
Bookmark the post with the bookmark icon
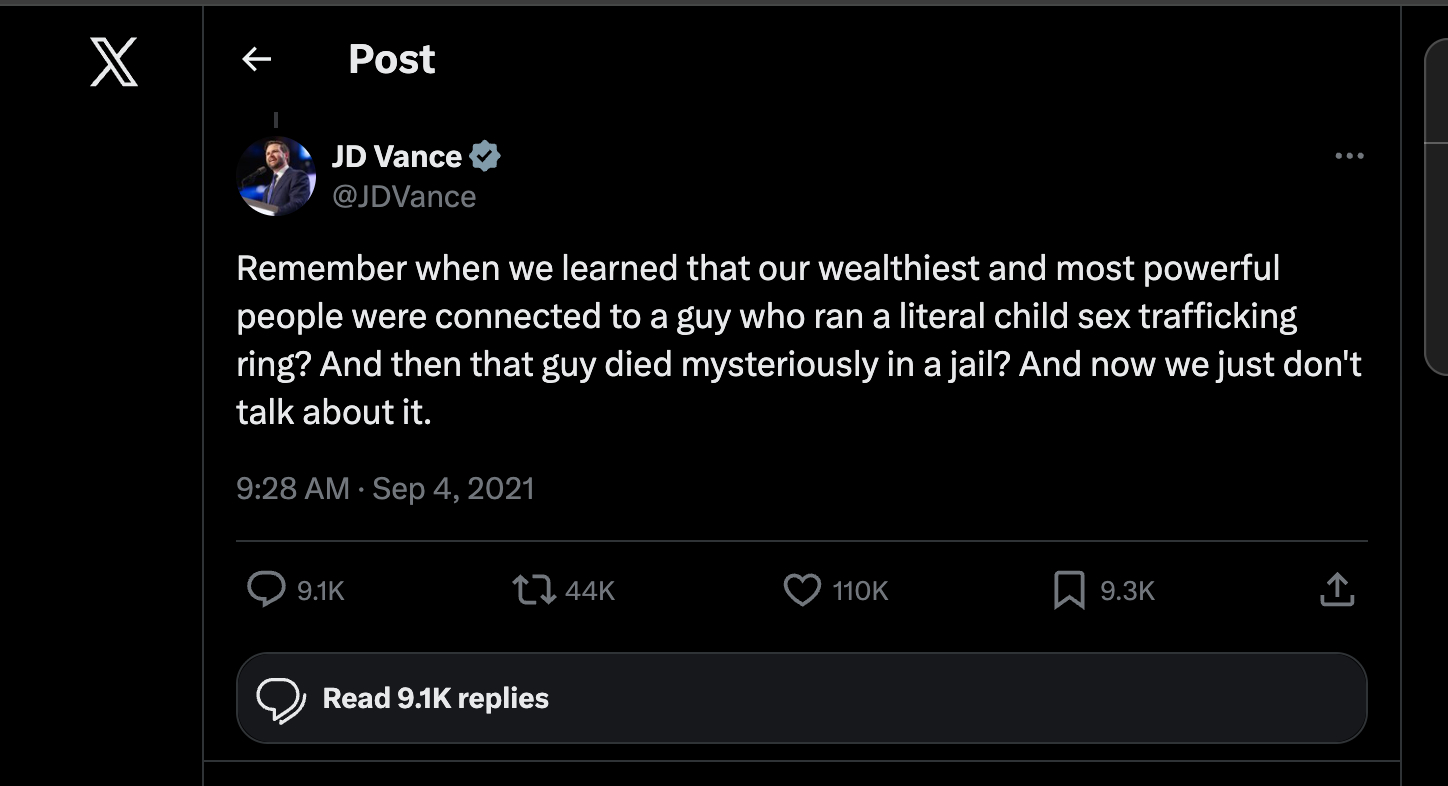click(x=1069, y=590)
